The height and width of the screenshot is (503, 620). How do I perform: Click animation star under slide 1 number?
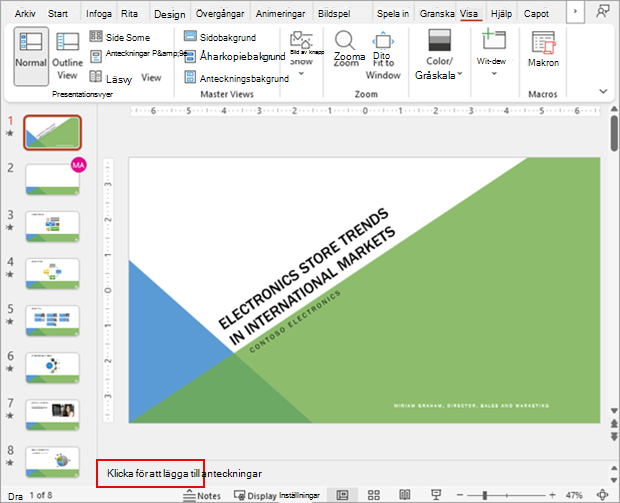(x=10, y=133)
